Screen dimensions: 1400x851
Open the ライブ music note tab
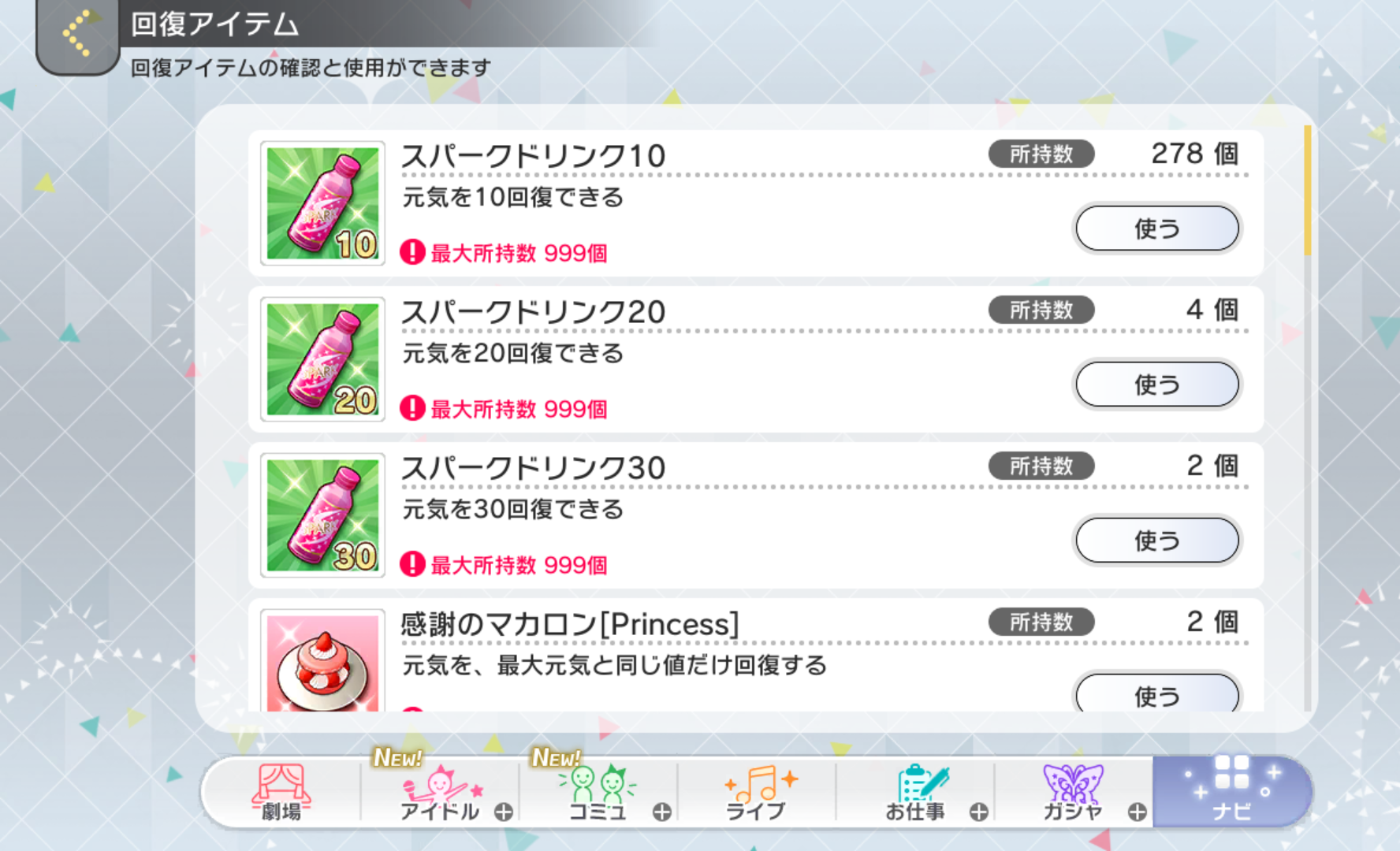(x=757, y=792)
